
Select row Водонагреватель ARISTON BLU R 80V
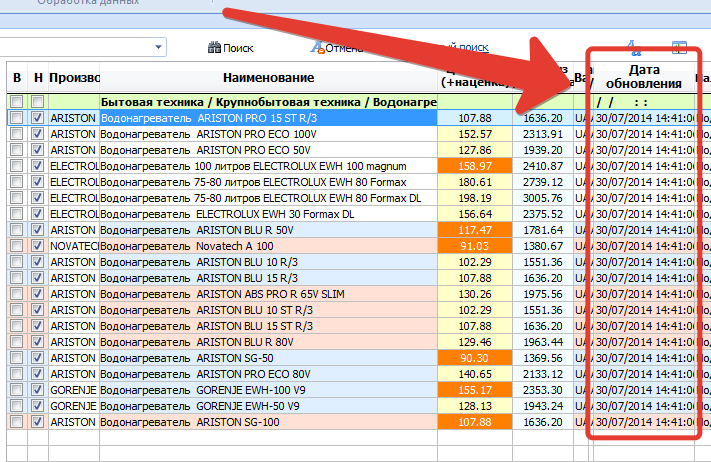click(268, 342)
